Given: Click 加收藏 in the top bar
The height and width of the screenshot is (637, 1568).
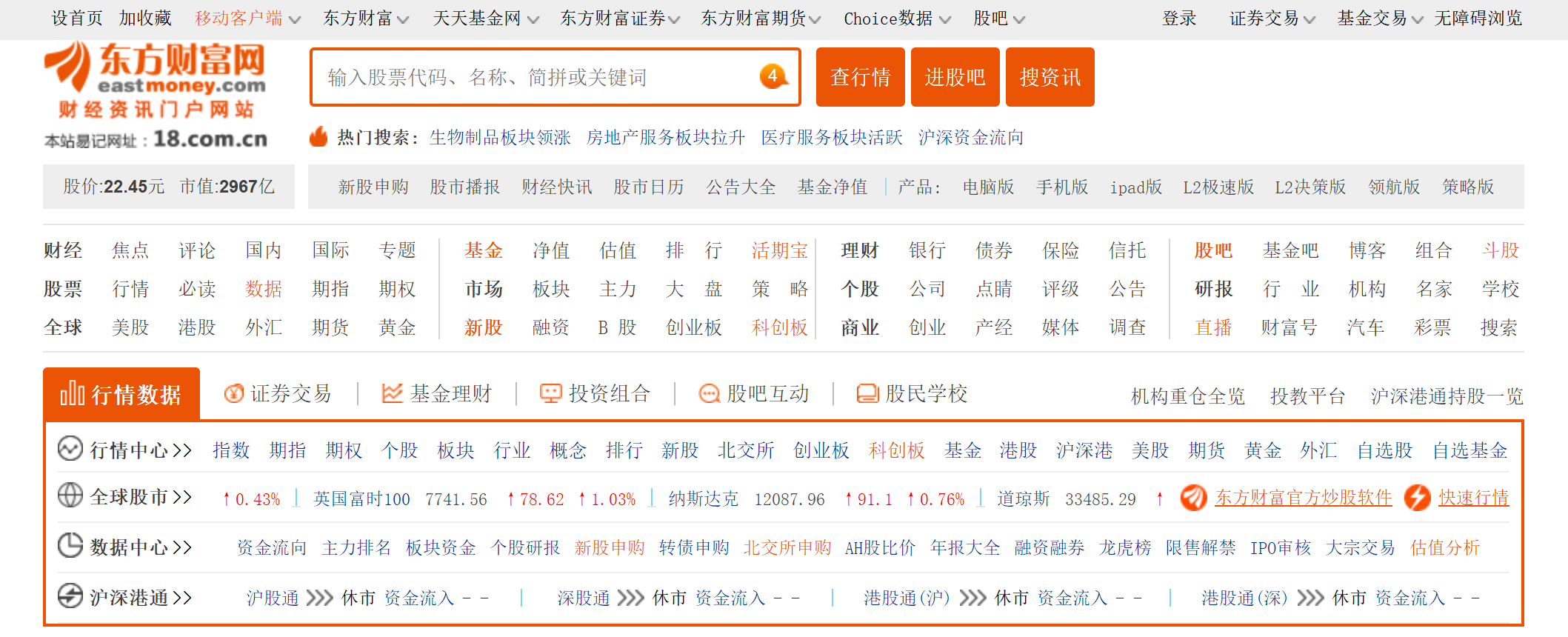Looking at the screenshot, I should 146,19.
